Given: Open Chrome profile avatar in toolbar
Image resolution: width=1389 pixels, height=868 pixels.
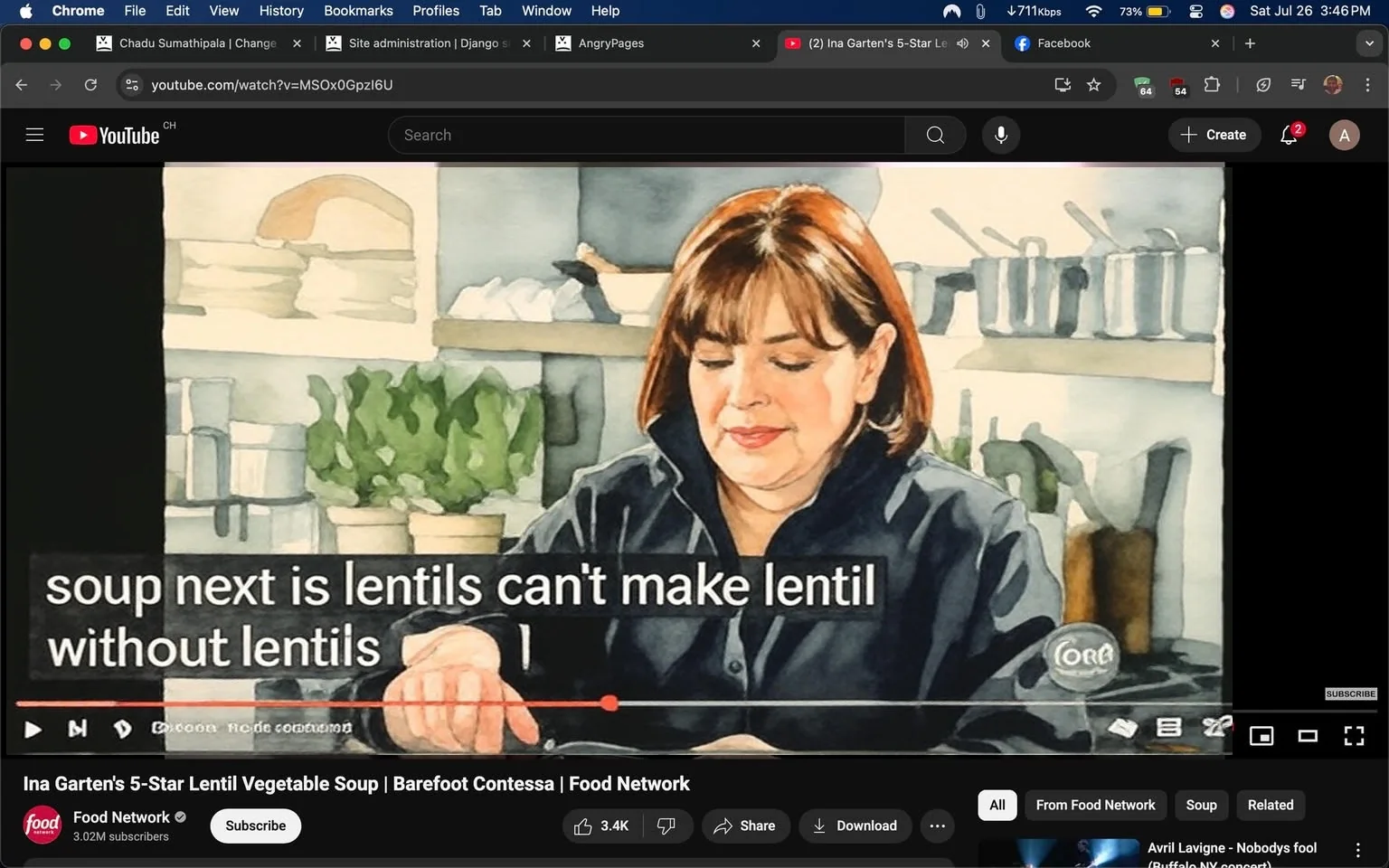Looking at the screenshot, I should point(1333,84).
